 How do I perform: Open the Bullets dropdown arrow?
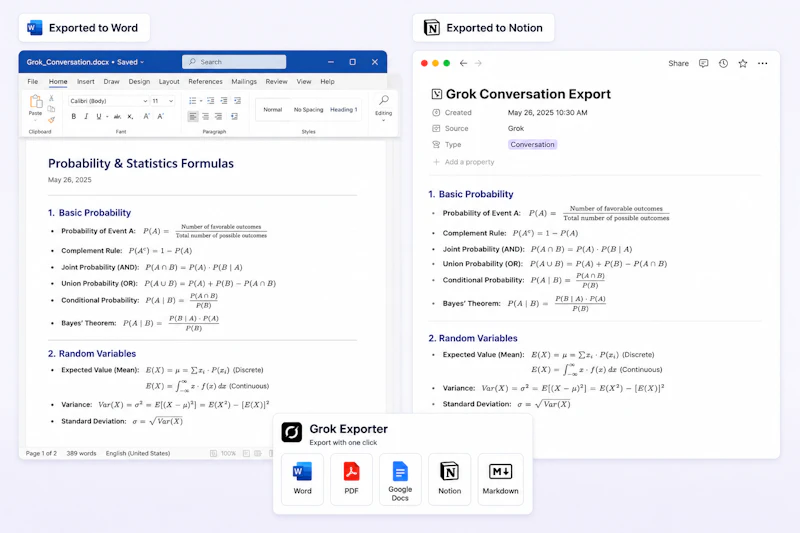[x=201, y=101]
